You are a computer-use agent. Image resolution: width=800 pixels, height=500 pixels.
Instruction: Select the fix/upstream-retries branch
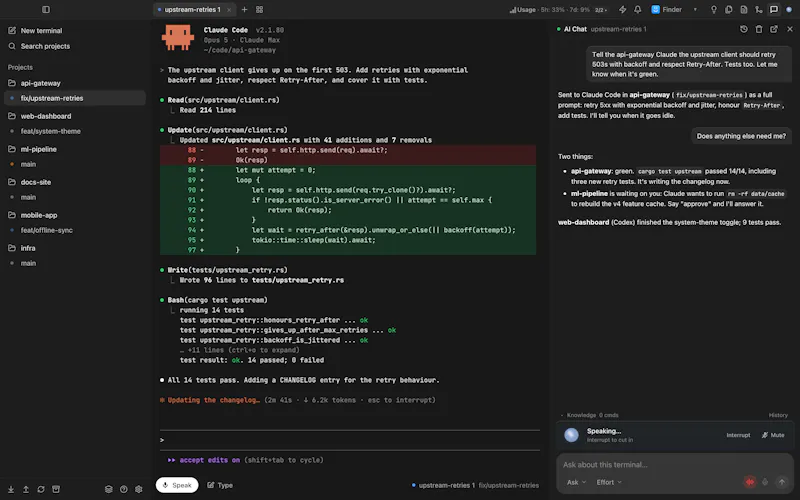pos(75,98)
